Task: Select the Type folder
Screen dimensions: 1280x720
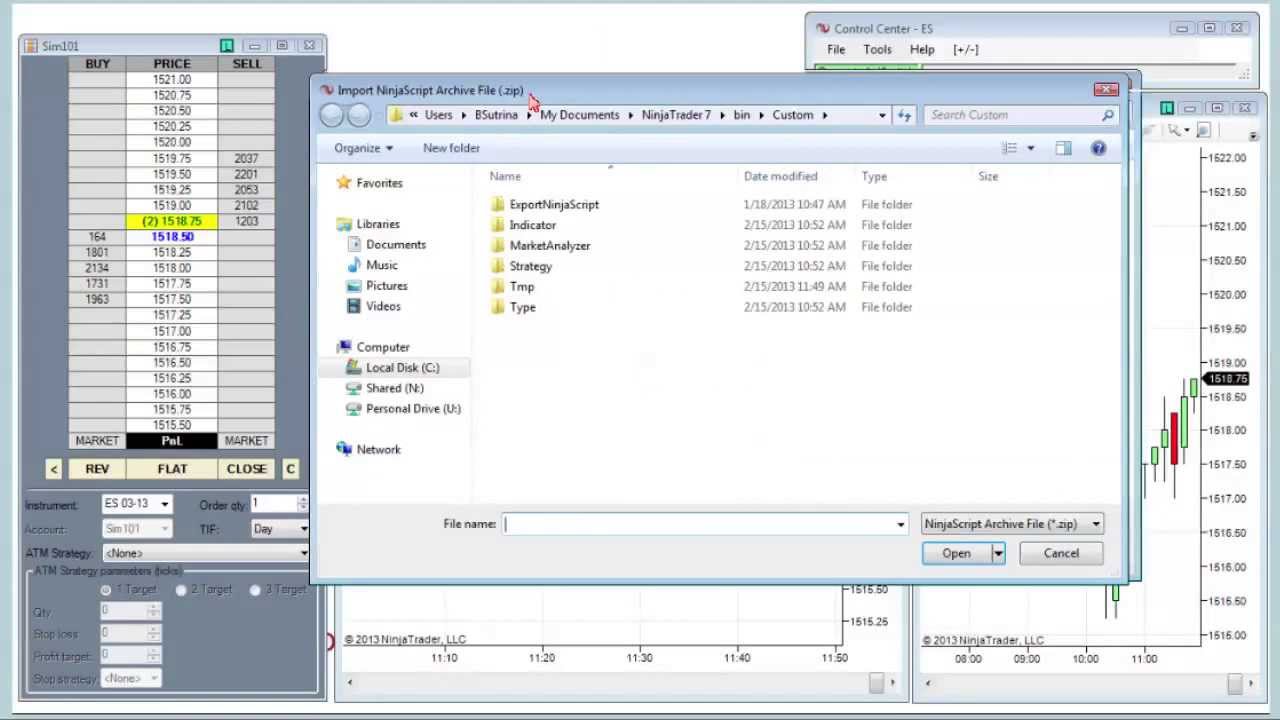Action: coord(522,307)
